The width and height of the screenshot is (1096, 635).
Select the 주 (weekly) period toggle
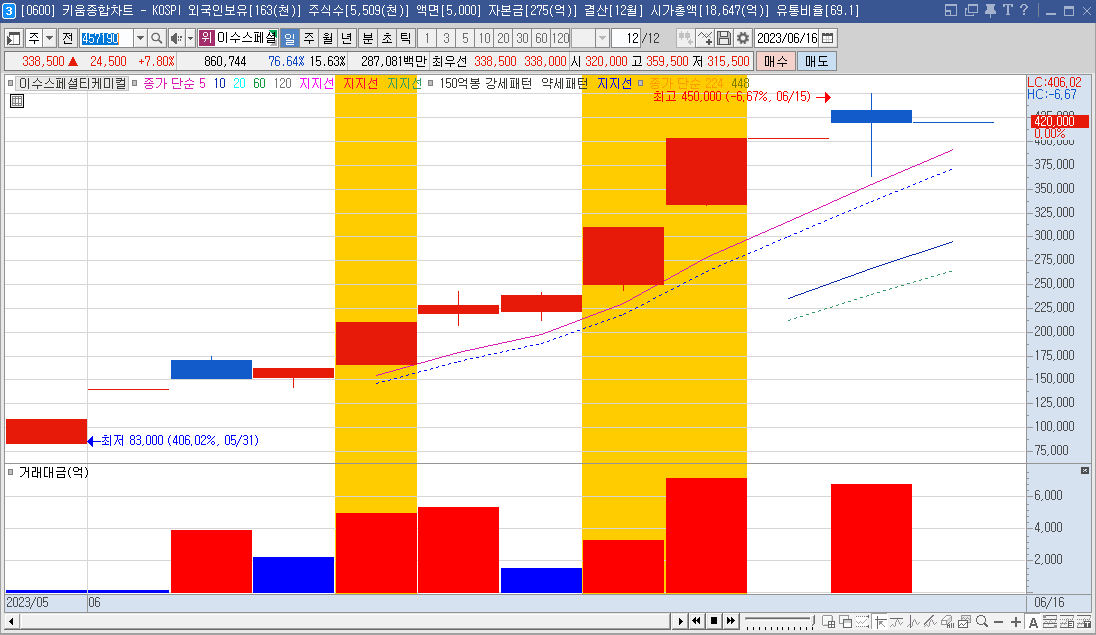coord(309,38)
